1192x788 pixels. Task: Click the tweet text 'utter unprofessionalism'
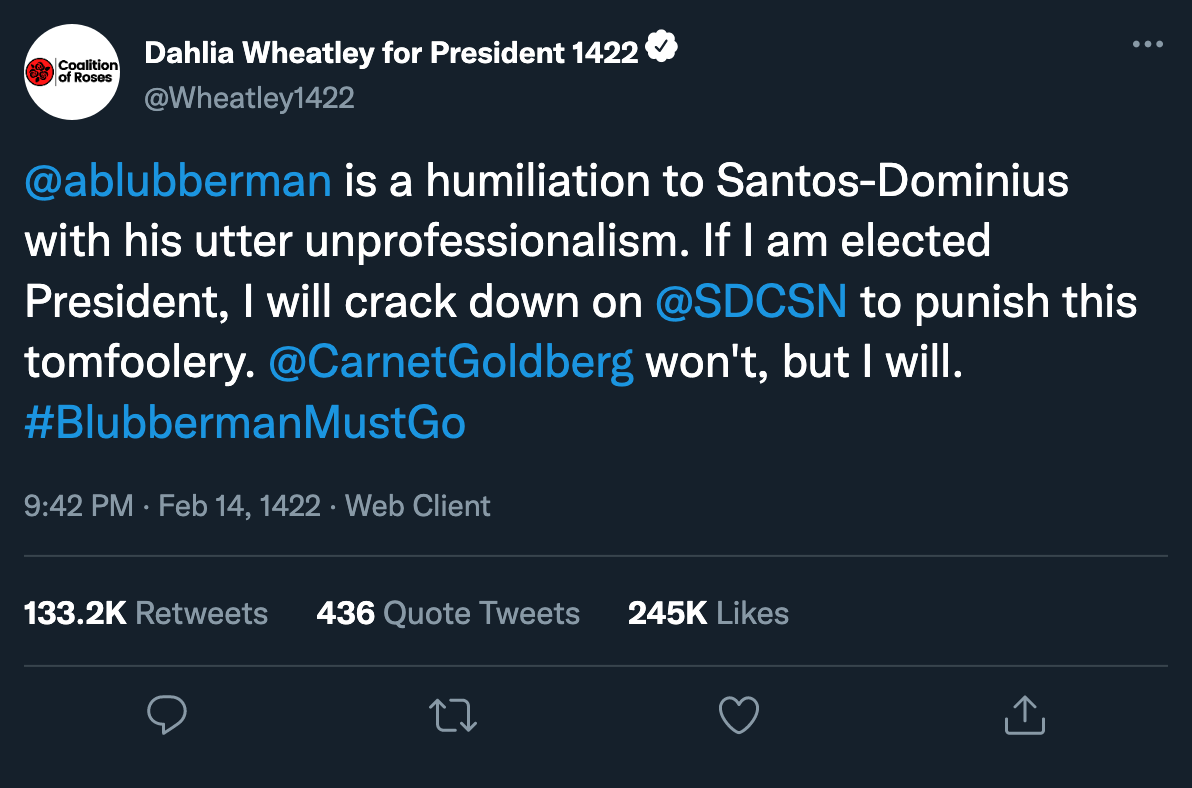(438, 242)
